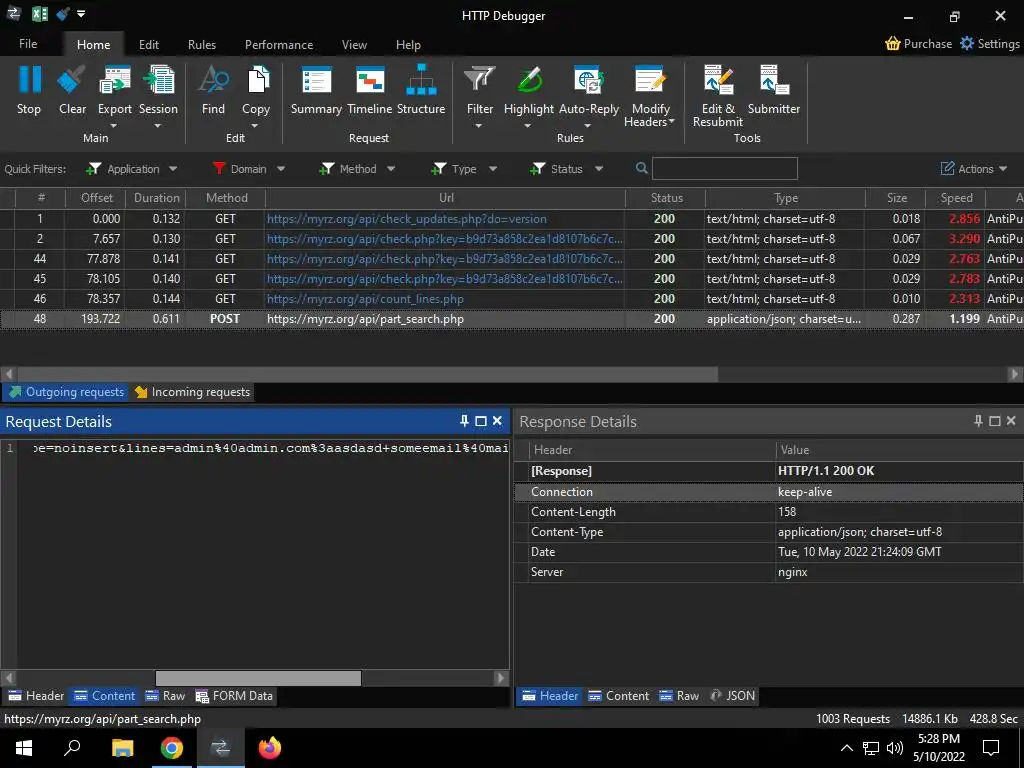Open the Session tool
1024x768 pixels.
(158, 80)
